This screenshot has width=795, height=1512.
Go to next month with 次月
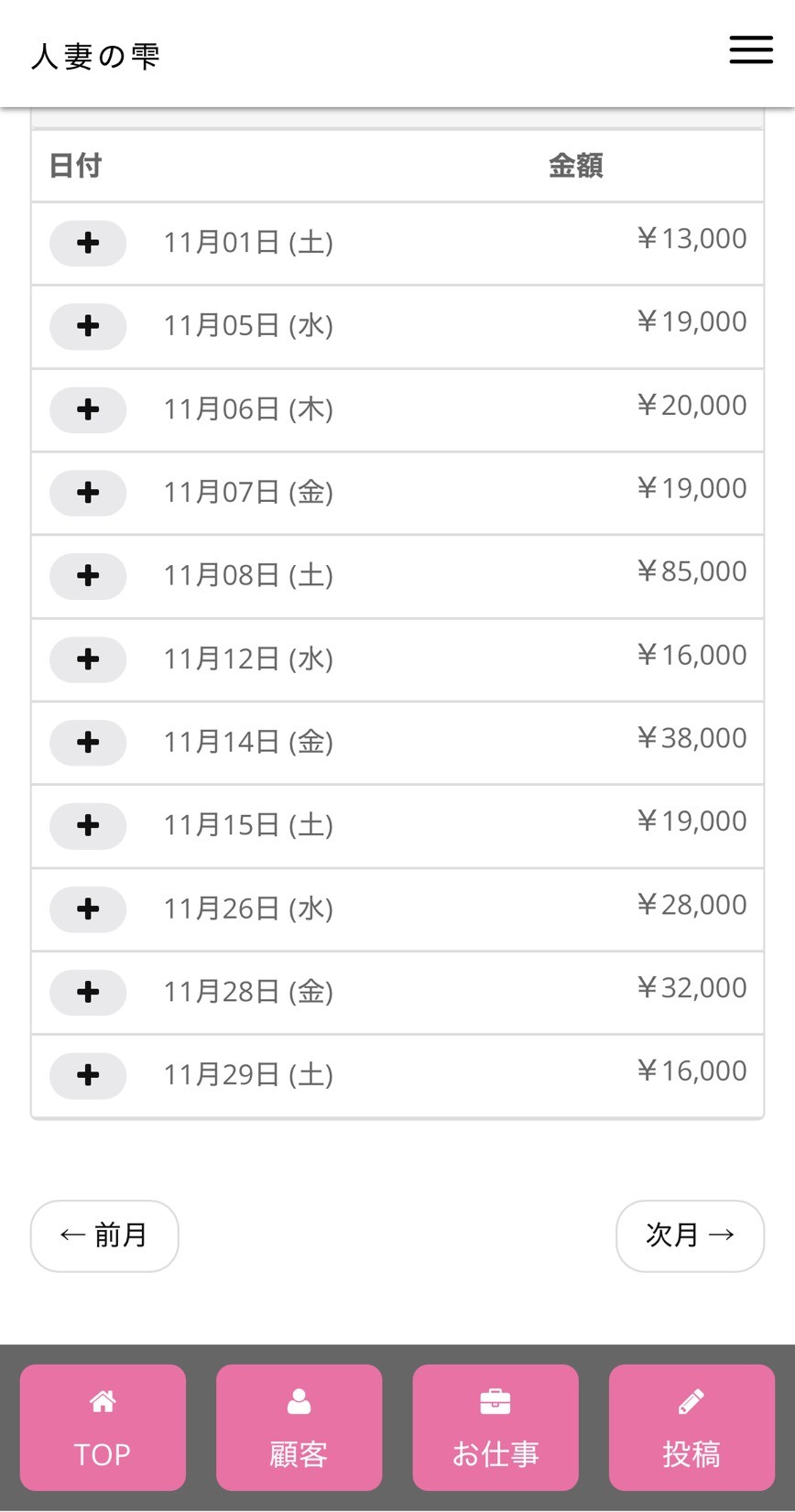tap(690, 1235)
